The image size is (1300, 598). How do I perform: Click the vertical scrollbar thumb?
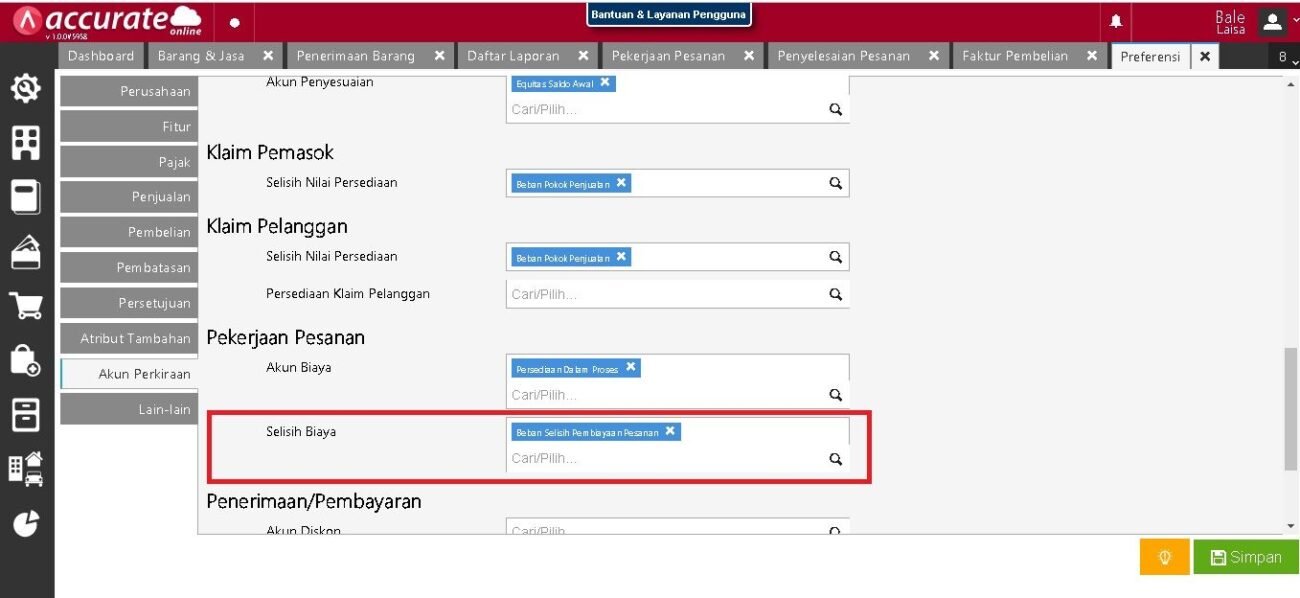(x=1291, y=408)
